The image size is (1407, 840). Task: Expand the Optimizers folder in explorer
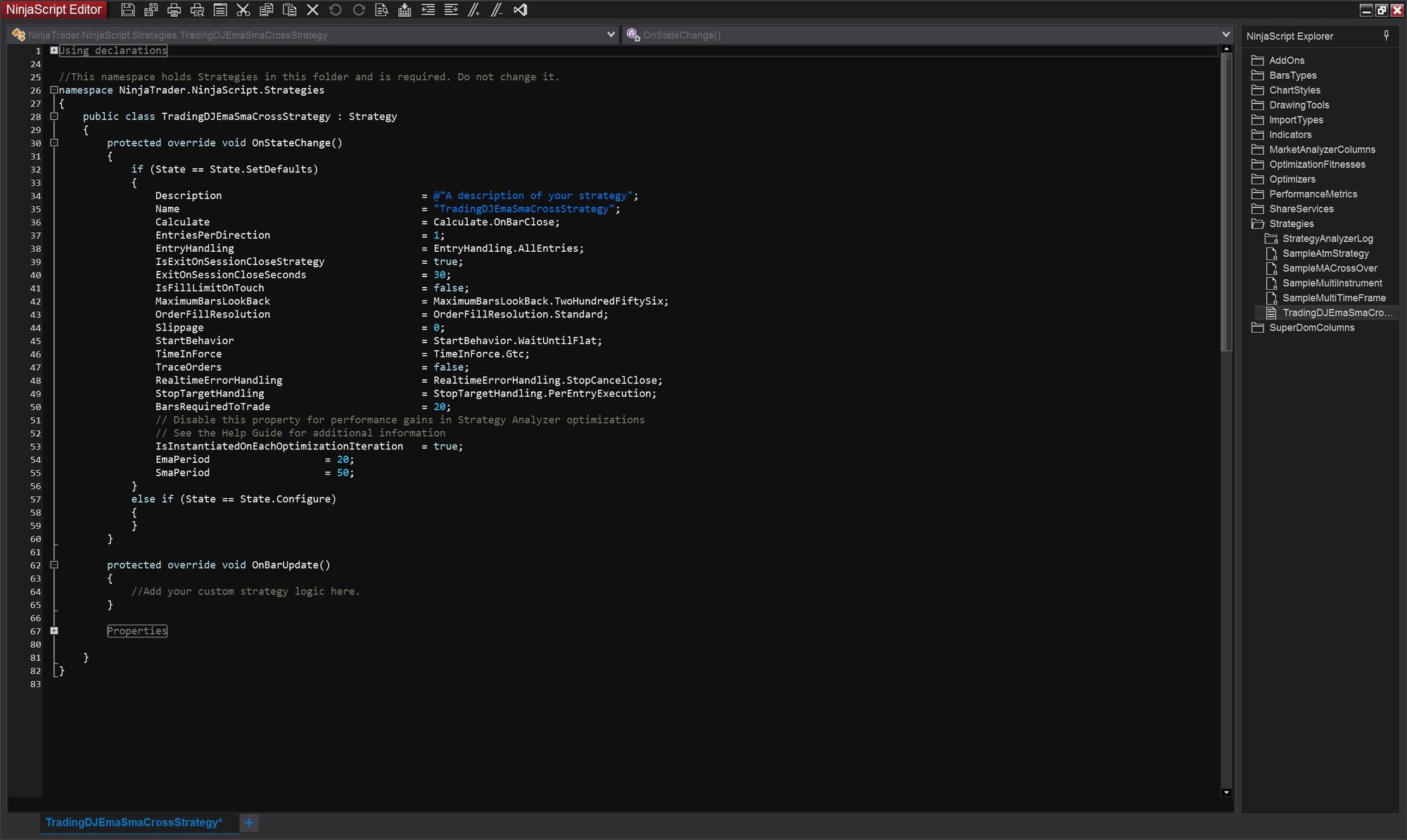pos(1291,179)
